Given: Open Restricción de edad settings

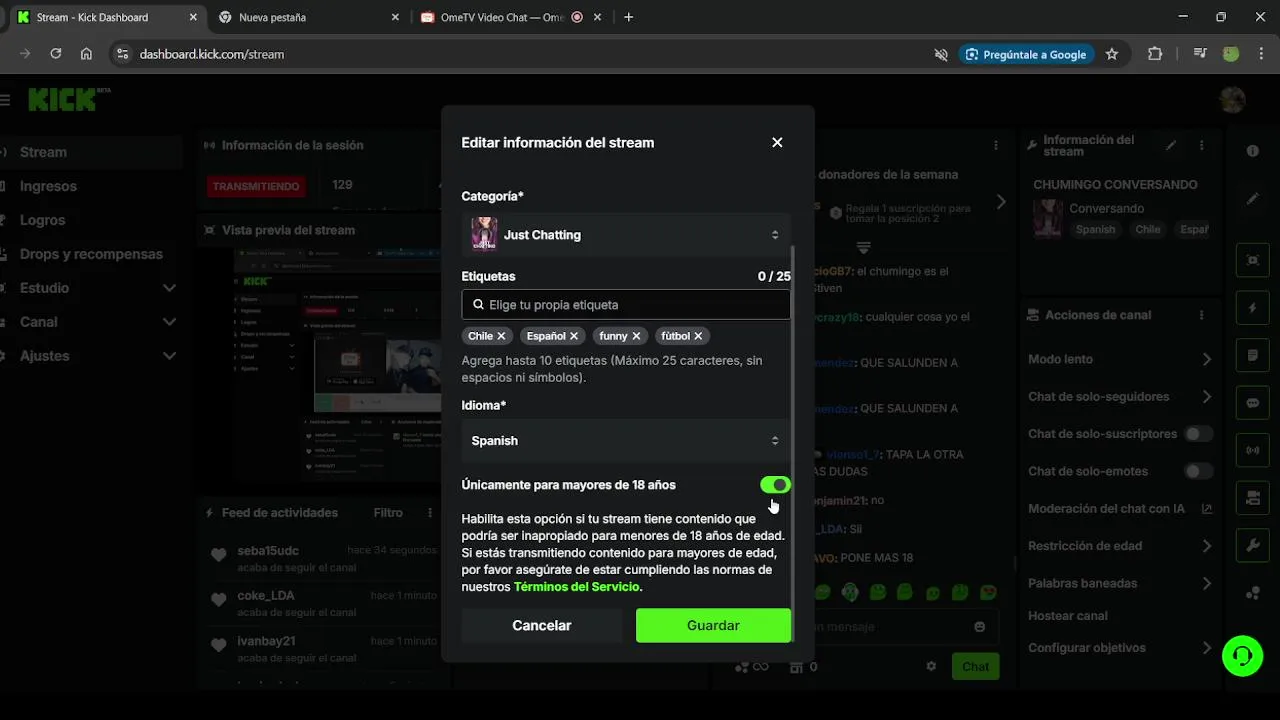Looking at the screenshot, I should pyautogui.click(x=1120, y=546).
